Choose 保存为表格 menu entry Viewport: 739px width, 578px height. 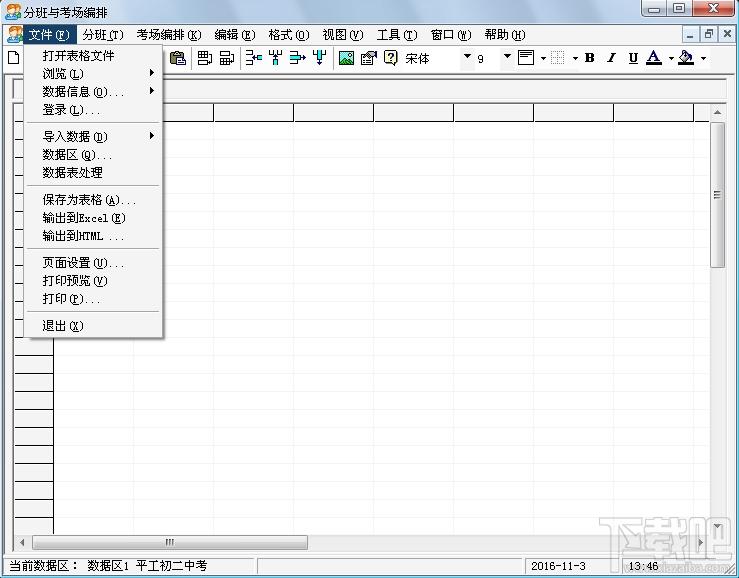tap(94, 199)
